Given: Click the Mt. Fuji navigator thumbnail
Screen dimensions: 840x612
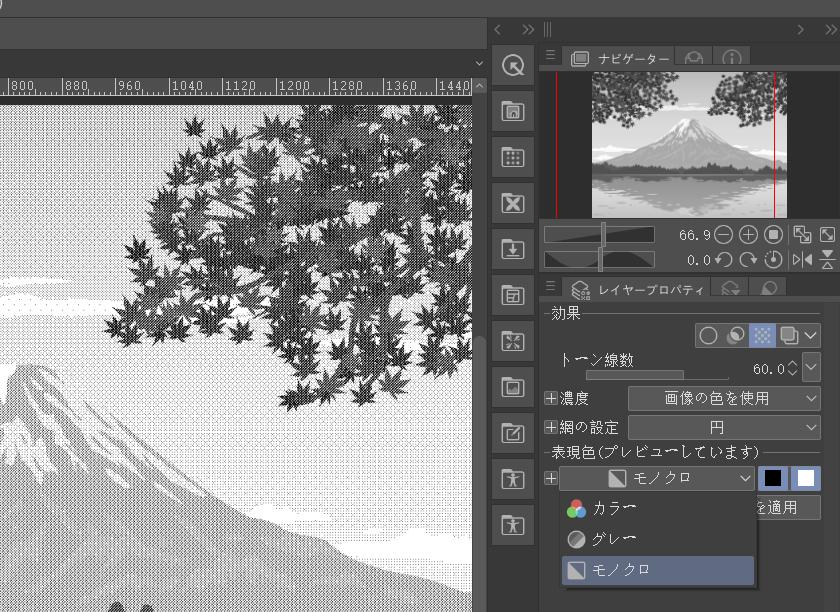Looking at the screenshot, I should point(689,145).
